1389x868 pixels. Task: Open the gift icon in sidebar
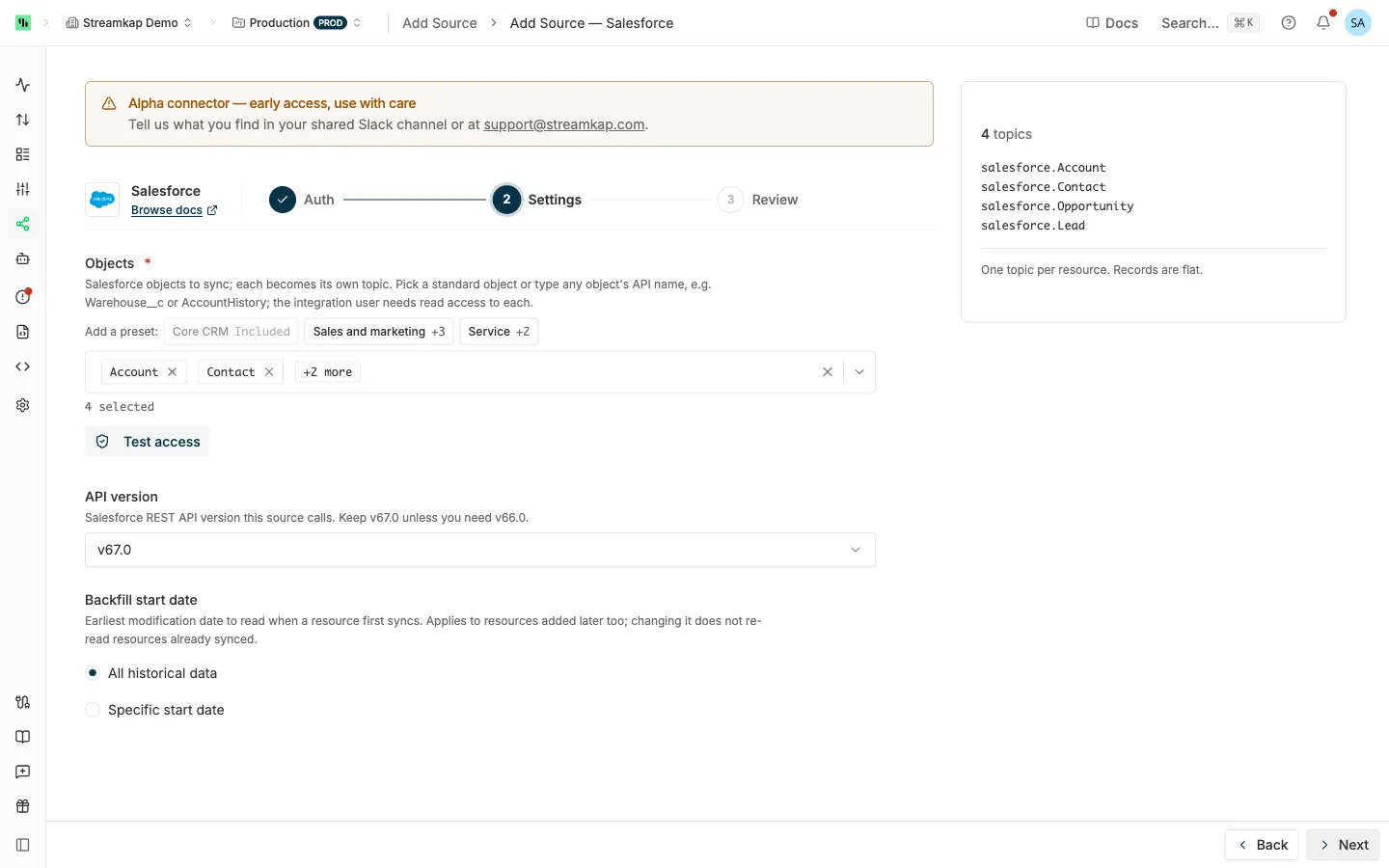point(23,806)
